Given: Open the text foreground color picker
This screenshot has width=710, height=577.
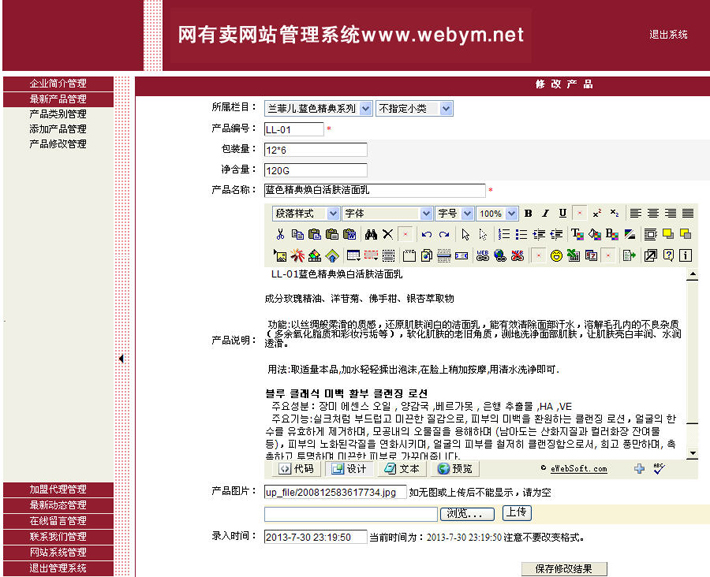Looking at the screenshot, I should [577, 234].
